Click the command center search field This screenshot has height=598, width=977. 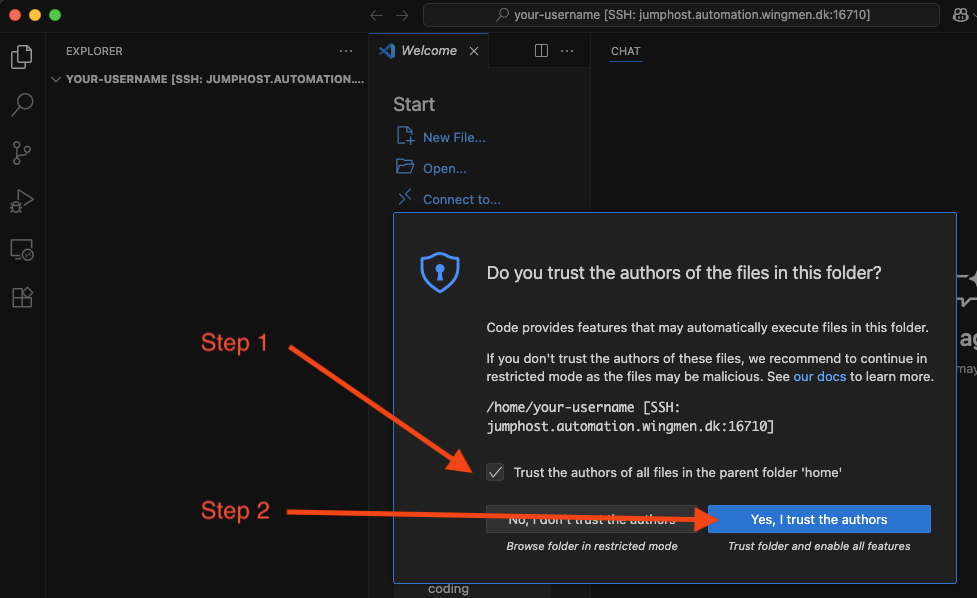click(x=681, y=15)
